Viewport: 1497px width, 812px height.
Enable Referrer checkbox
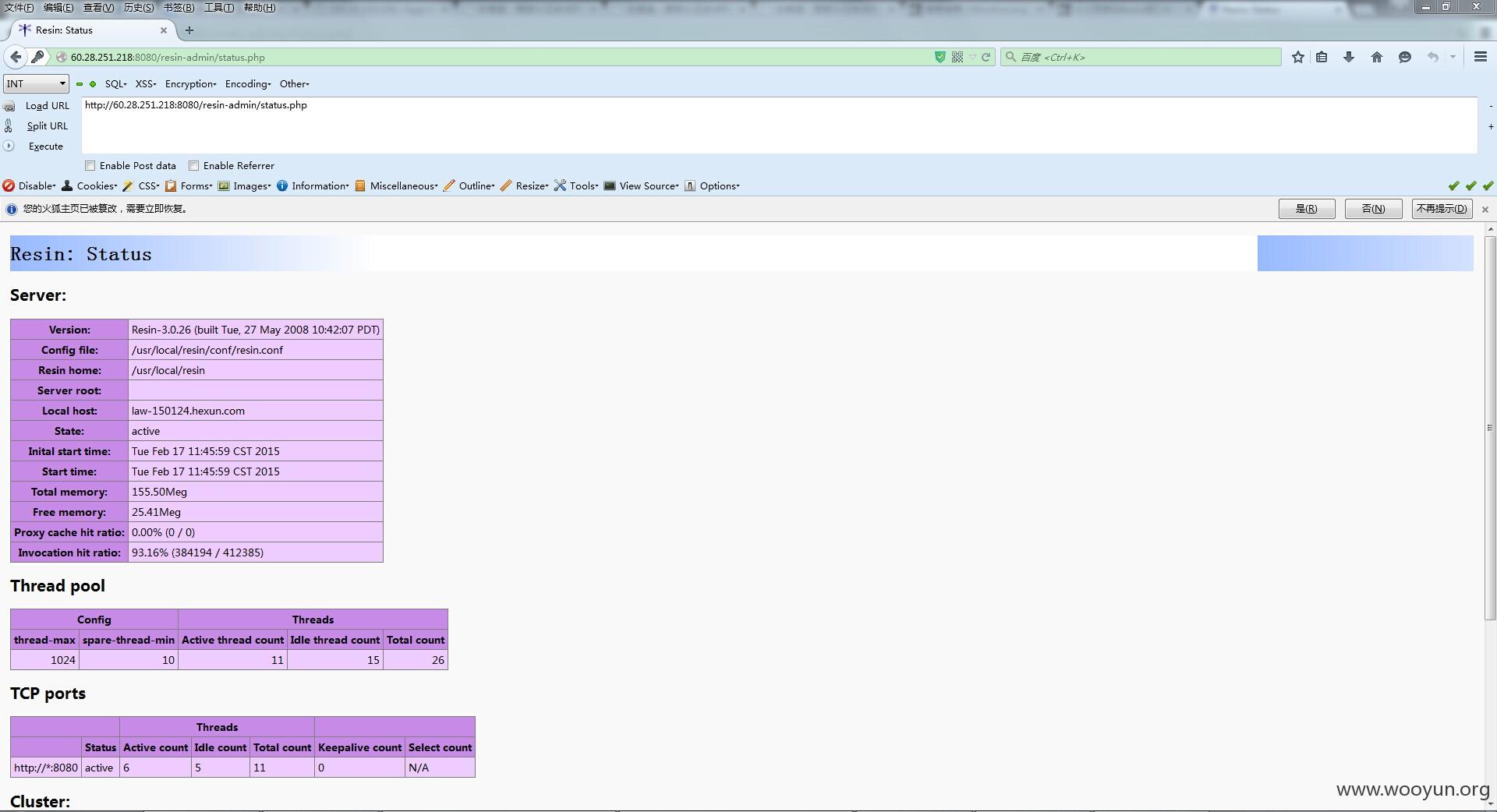[193, 165]
